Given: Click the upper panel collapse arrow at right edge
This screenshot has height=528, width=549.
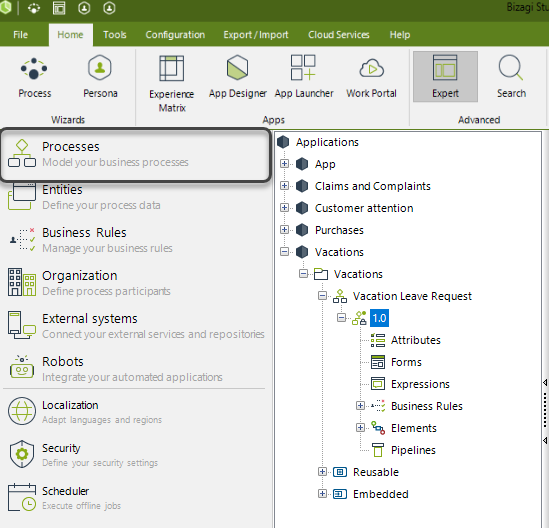Looking at the screenshot, I should 545,383.
